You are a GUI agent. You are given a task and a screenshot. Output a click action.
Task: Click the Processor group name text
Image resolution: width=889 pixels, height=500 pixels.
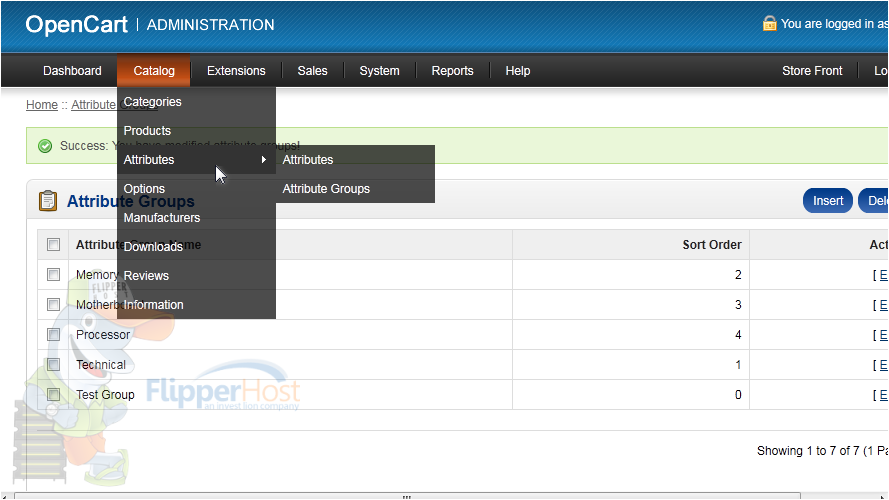(x=103, y=334)
